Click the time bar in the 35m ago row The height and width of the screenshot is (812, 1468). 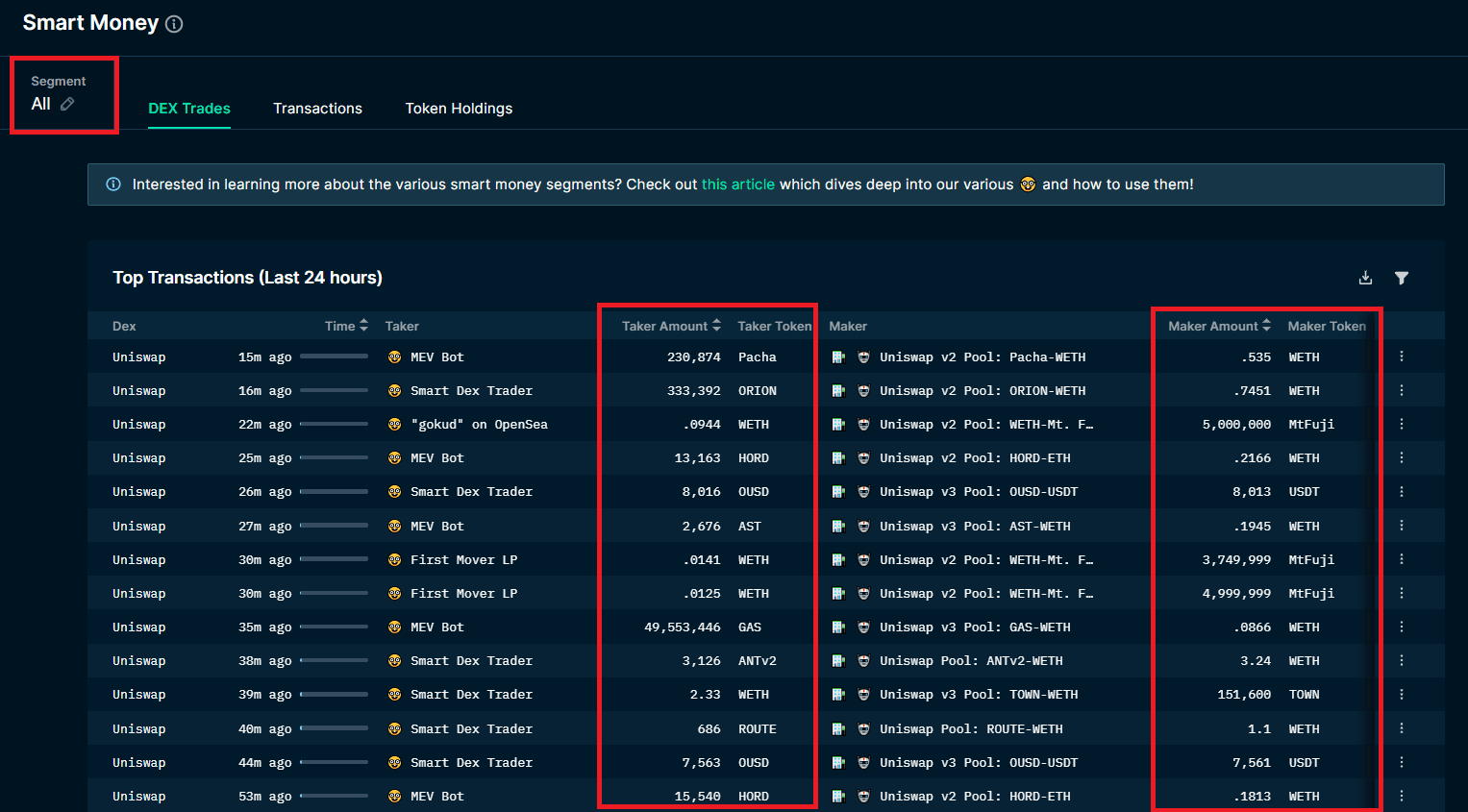pyautogui.click(x=334, y=627)
